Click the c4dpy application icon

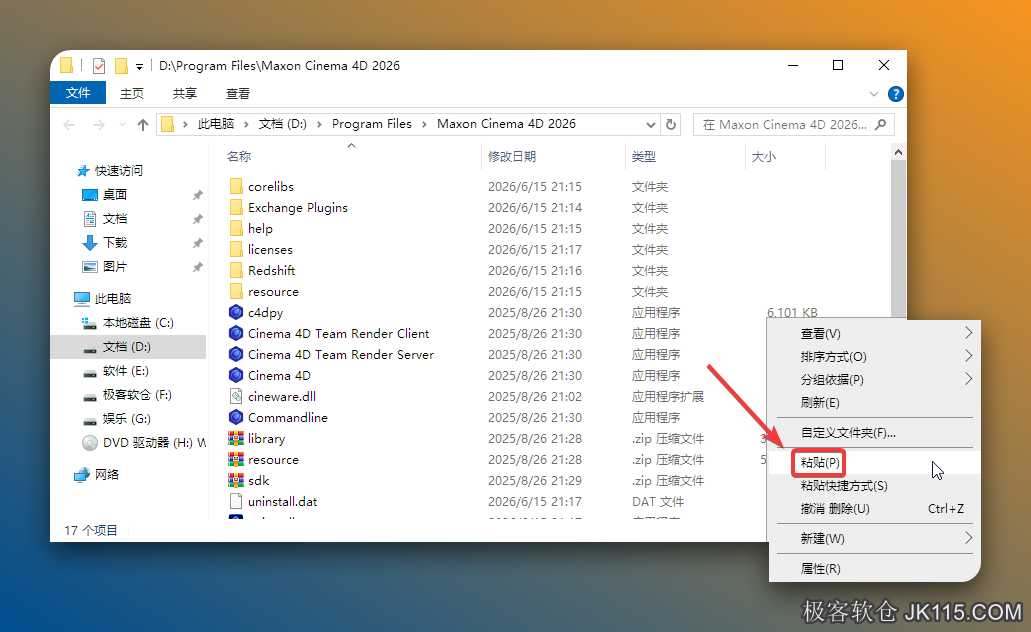pyautogui.click(x=236, y=312)
